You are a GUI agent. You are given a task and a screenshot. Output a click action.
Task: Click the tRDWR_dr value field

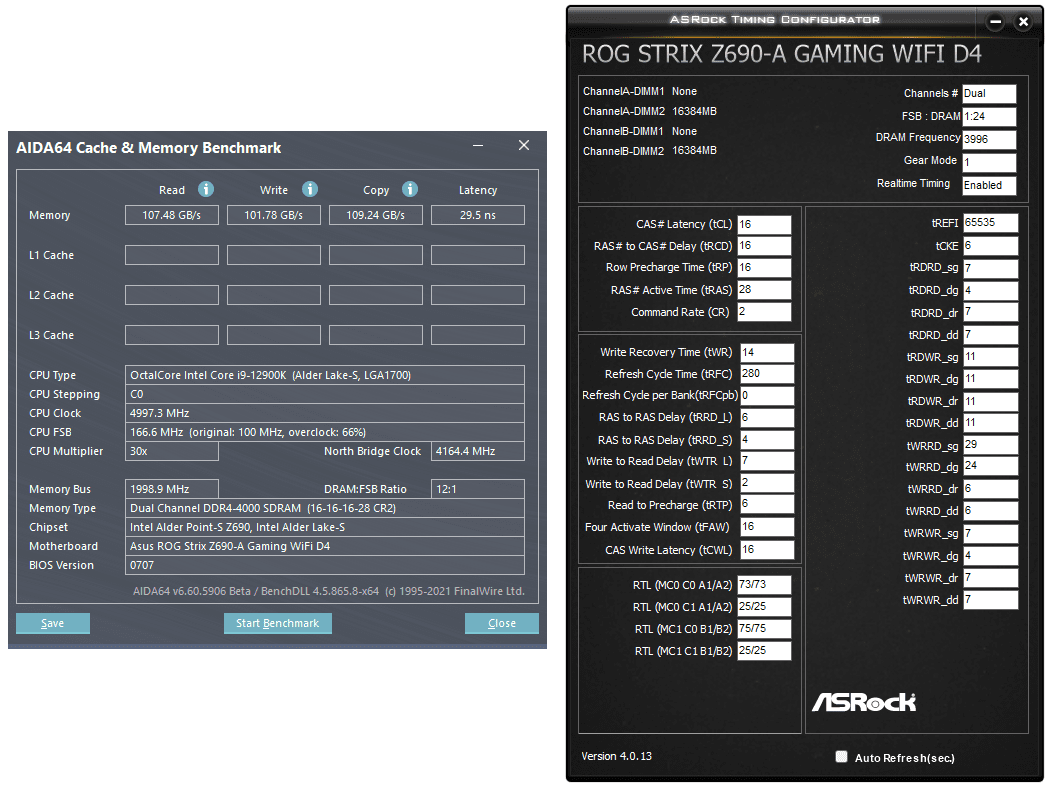(x=990, y=401)
